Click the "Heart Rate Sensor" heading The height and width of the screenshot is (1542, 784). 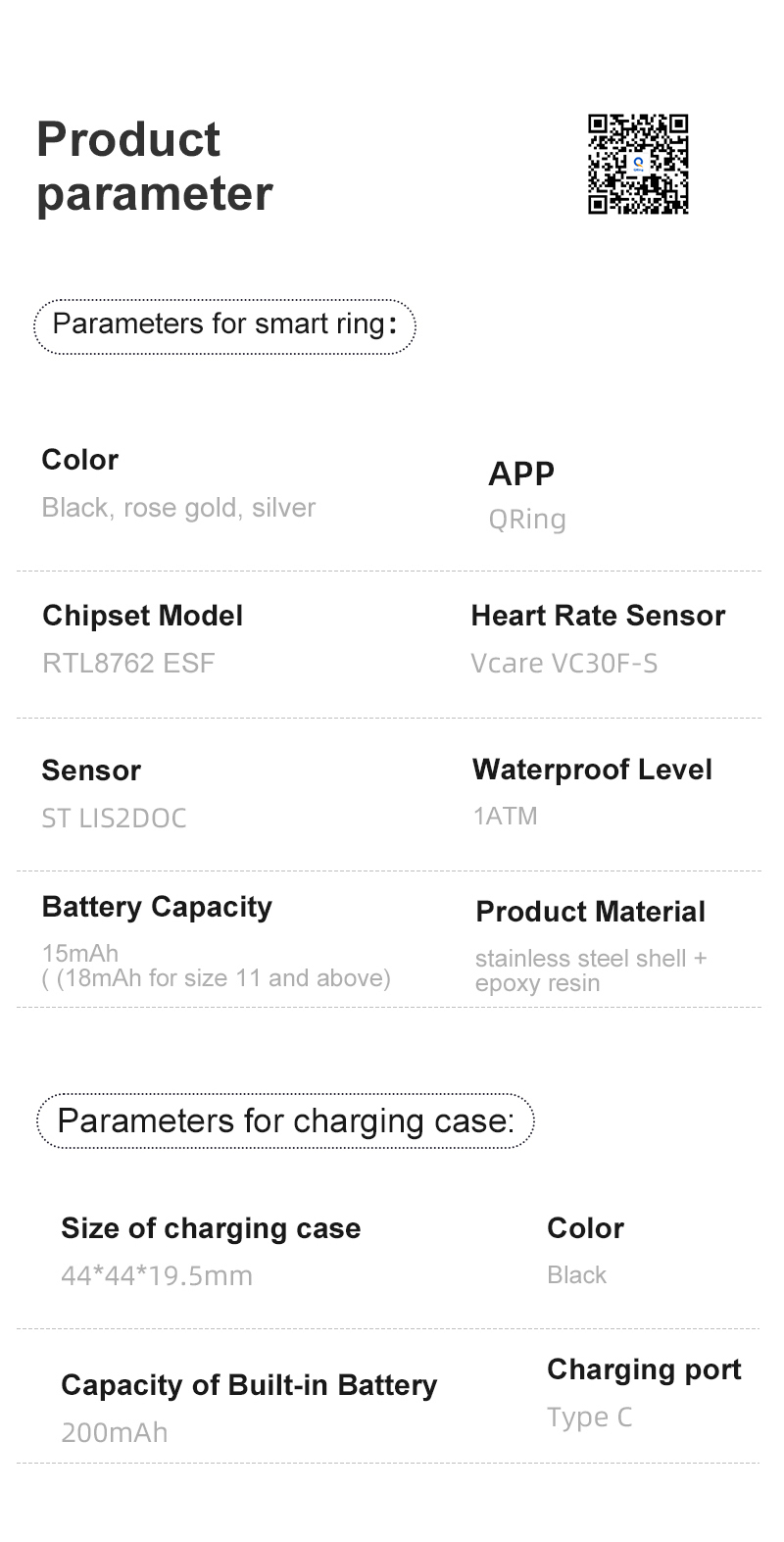click(x=598, y=616)
